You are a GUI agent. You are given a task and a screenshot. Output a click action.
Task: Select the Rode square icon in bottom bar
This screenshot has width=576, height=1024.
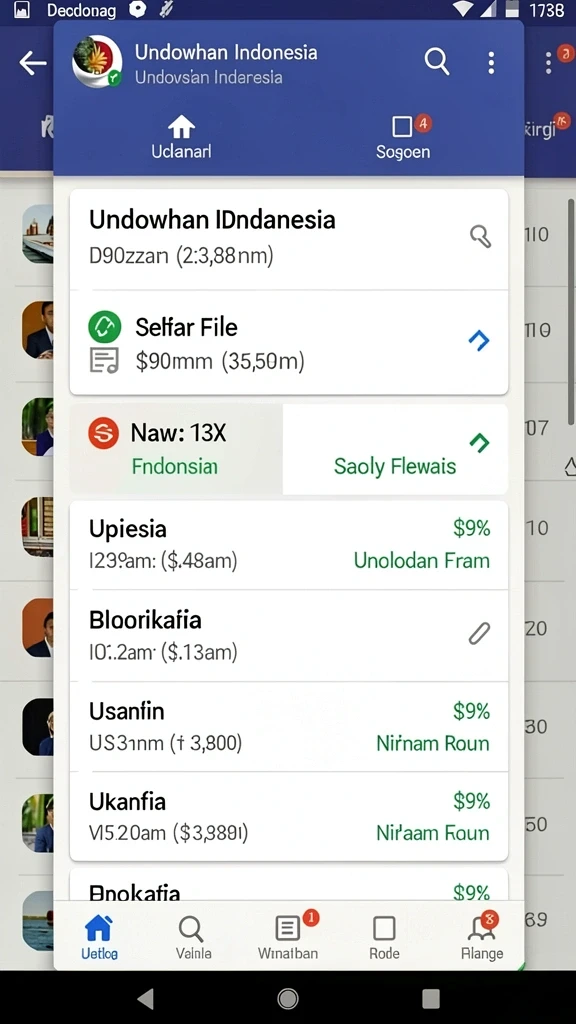click(x=384, y=938)
